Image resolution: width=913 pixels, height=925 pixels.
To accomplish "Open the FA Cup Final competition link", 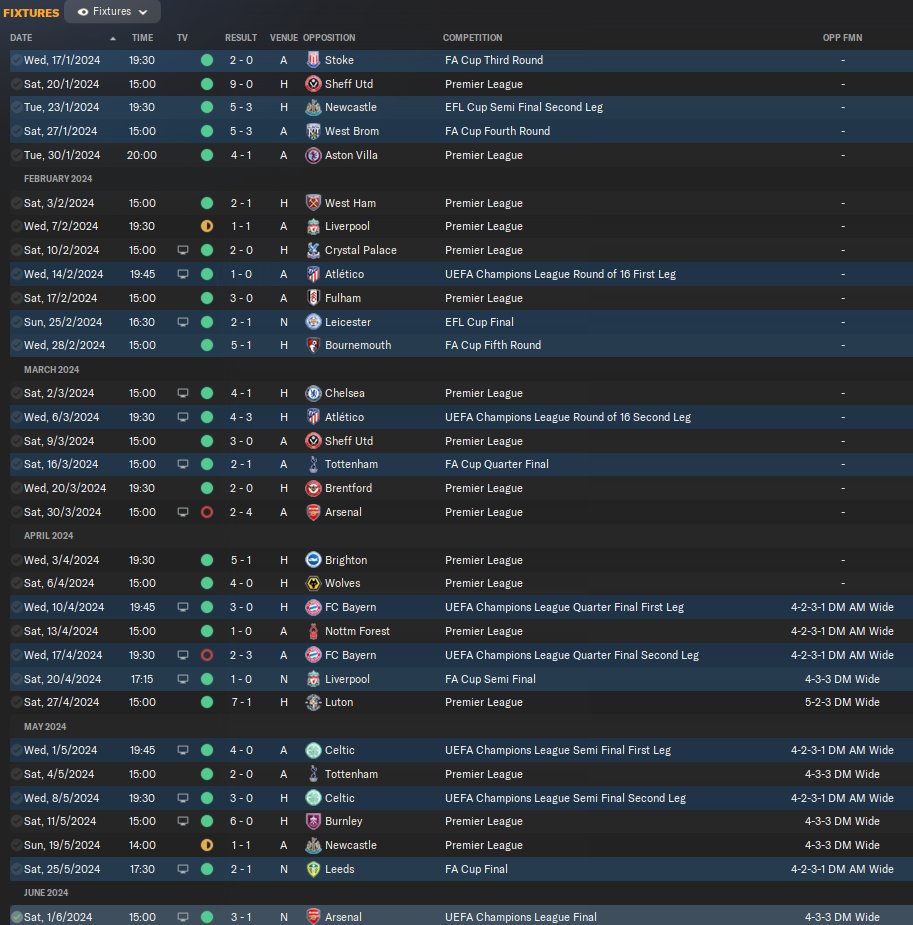I will [477, 869].
